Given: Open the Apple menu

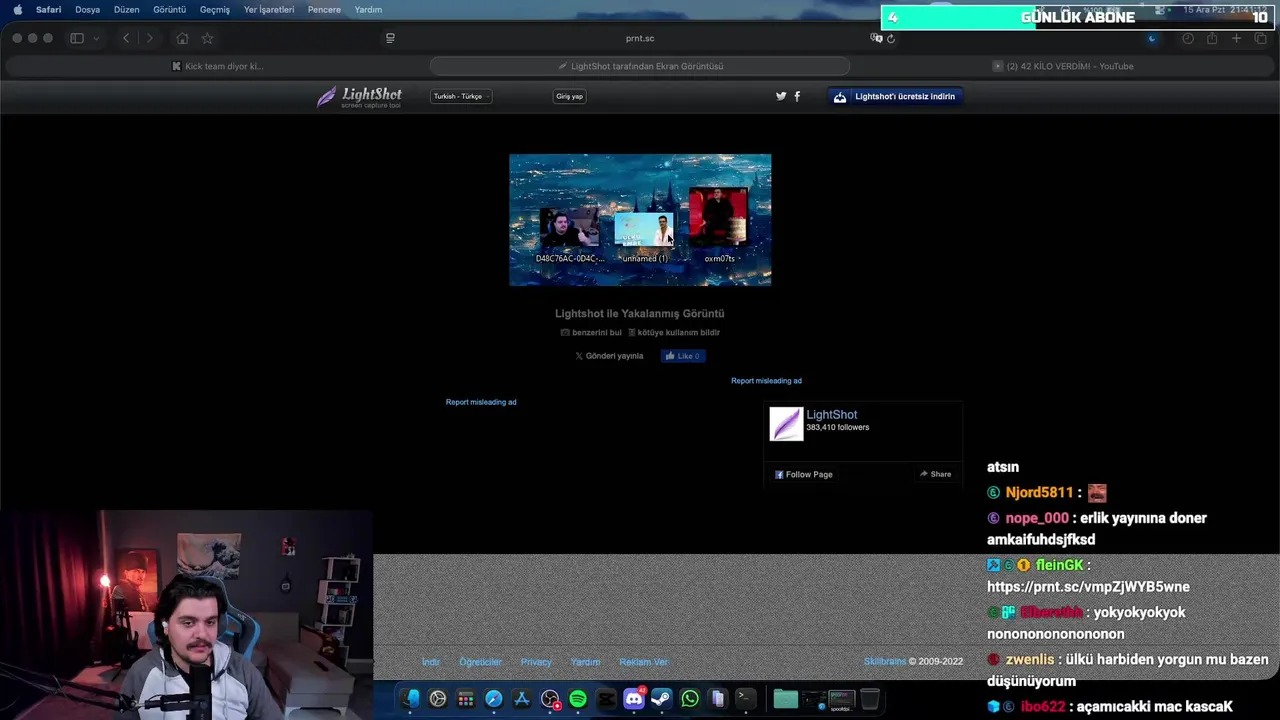Looking at the screenshot, I should 17,9.
